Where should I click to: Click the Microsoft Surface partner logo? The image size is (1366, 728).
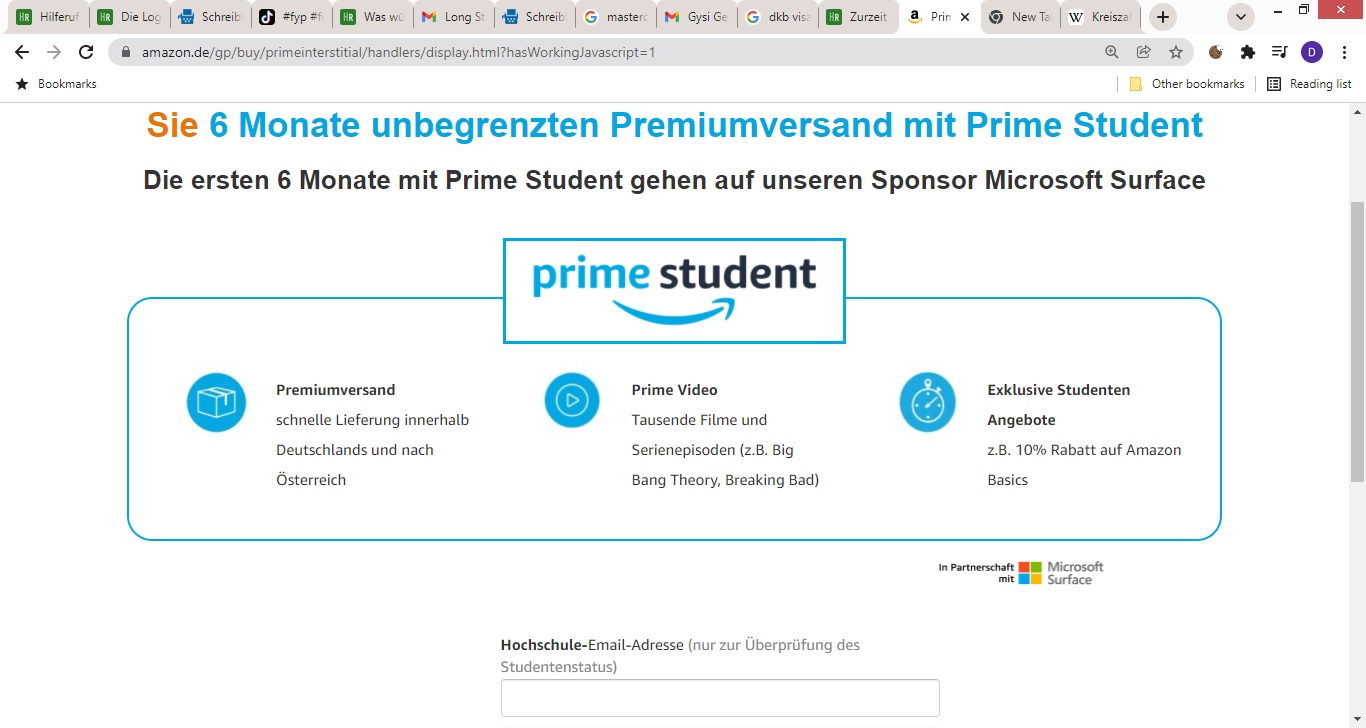(1060, 572)
